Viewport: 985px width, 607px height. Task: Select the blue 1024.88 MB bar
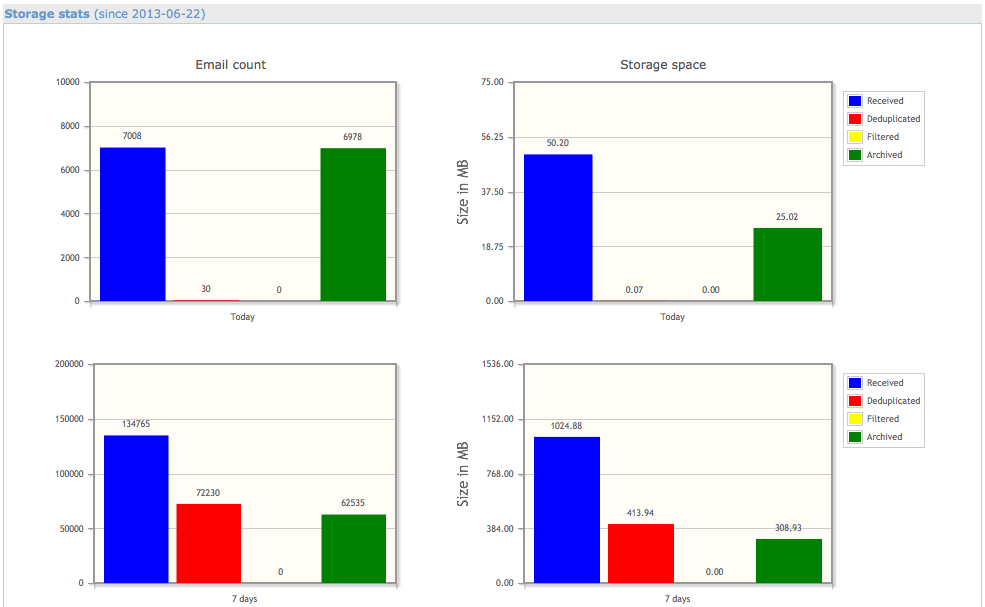point(567,509)
